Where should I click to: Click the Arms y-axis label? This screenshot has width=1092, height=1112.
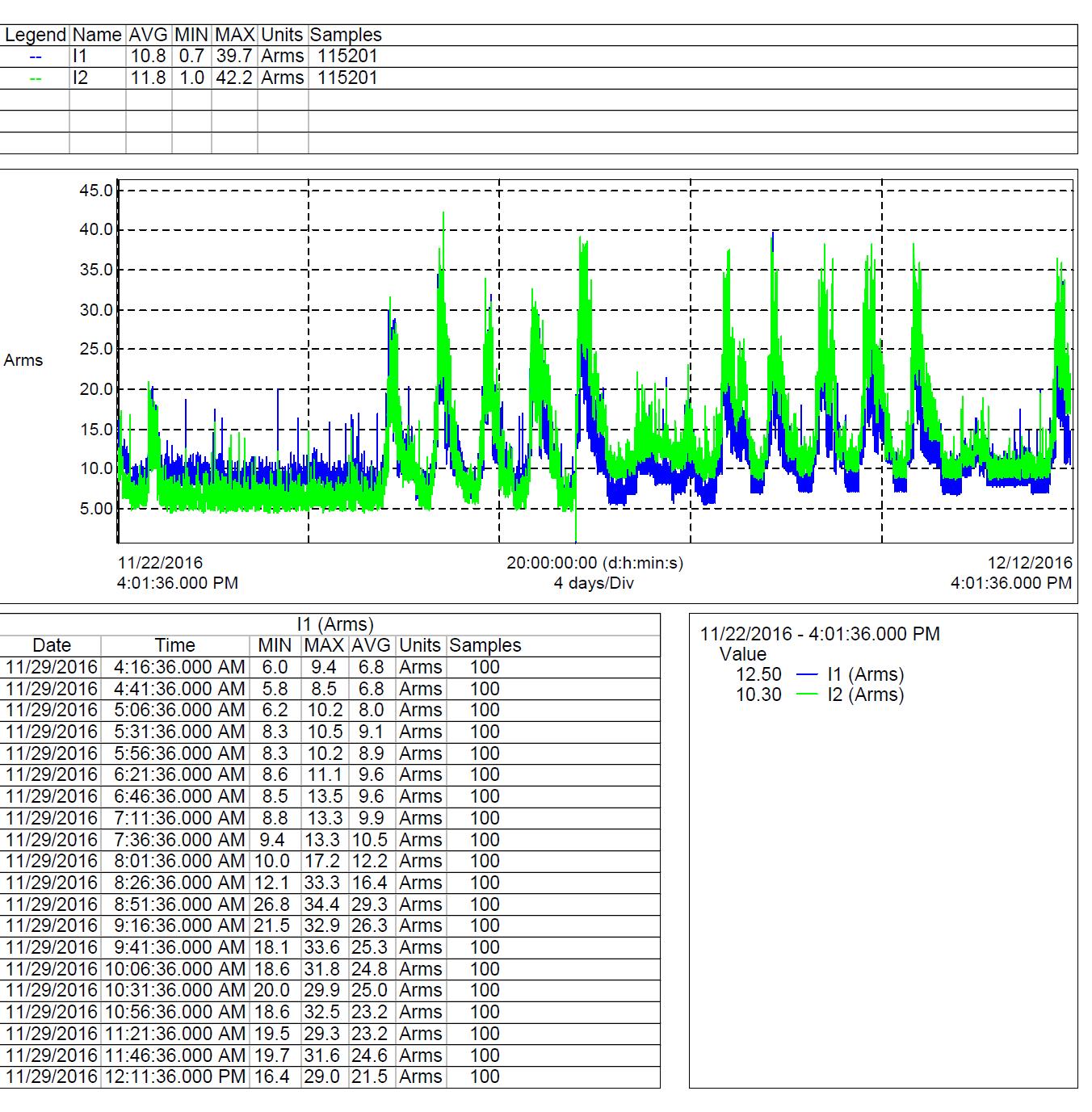[23, 361]
